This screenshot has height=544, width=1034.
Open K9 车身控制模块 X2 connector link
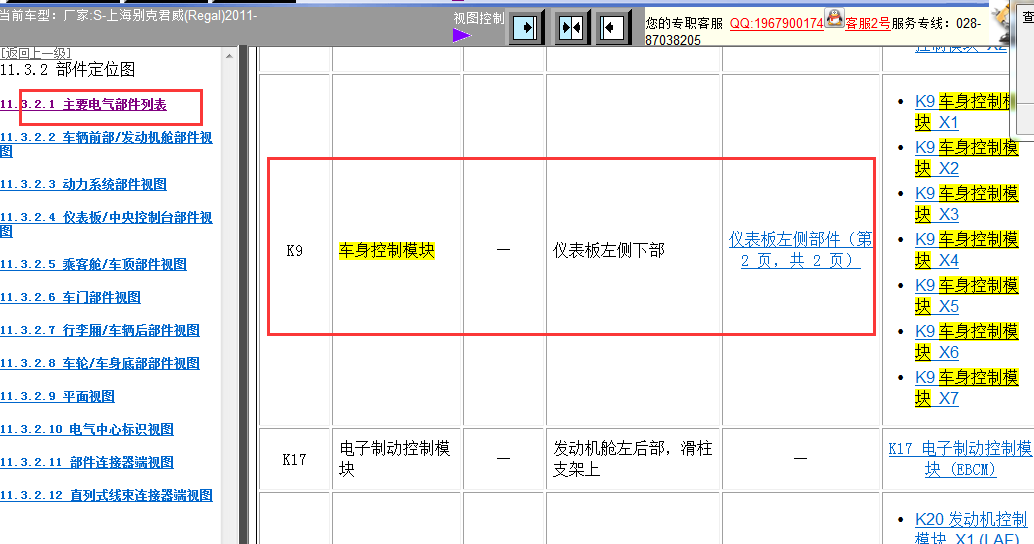pos(967,158)
